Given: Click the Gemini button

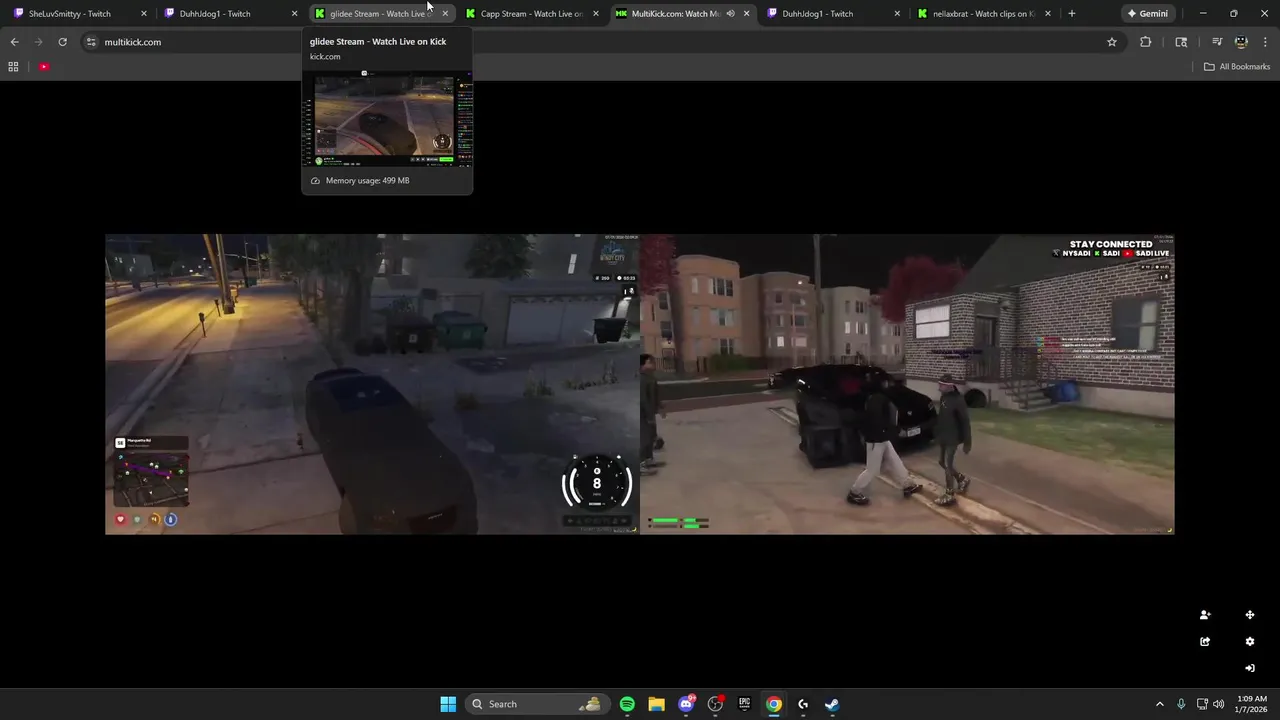Looking at the screenshot, I should [1148, 14].
